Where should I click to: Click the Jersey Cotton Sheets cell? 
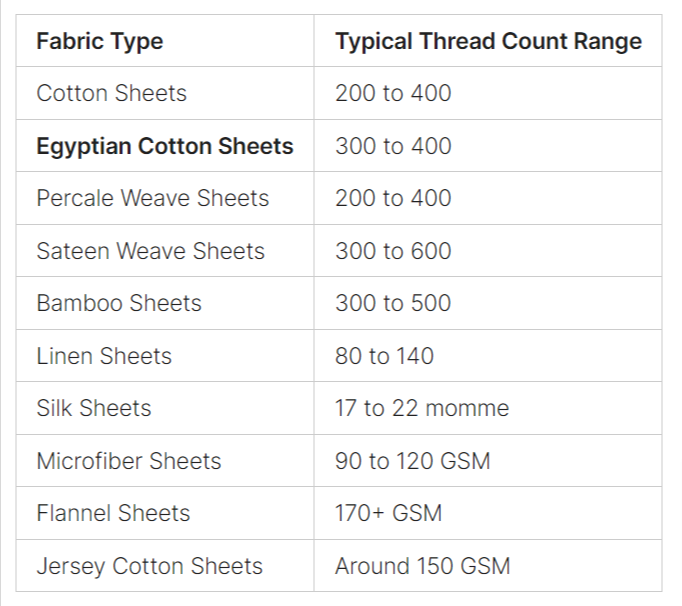click(150, 566)
